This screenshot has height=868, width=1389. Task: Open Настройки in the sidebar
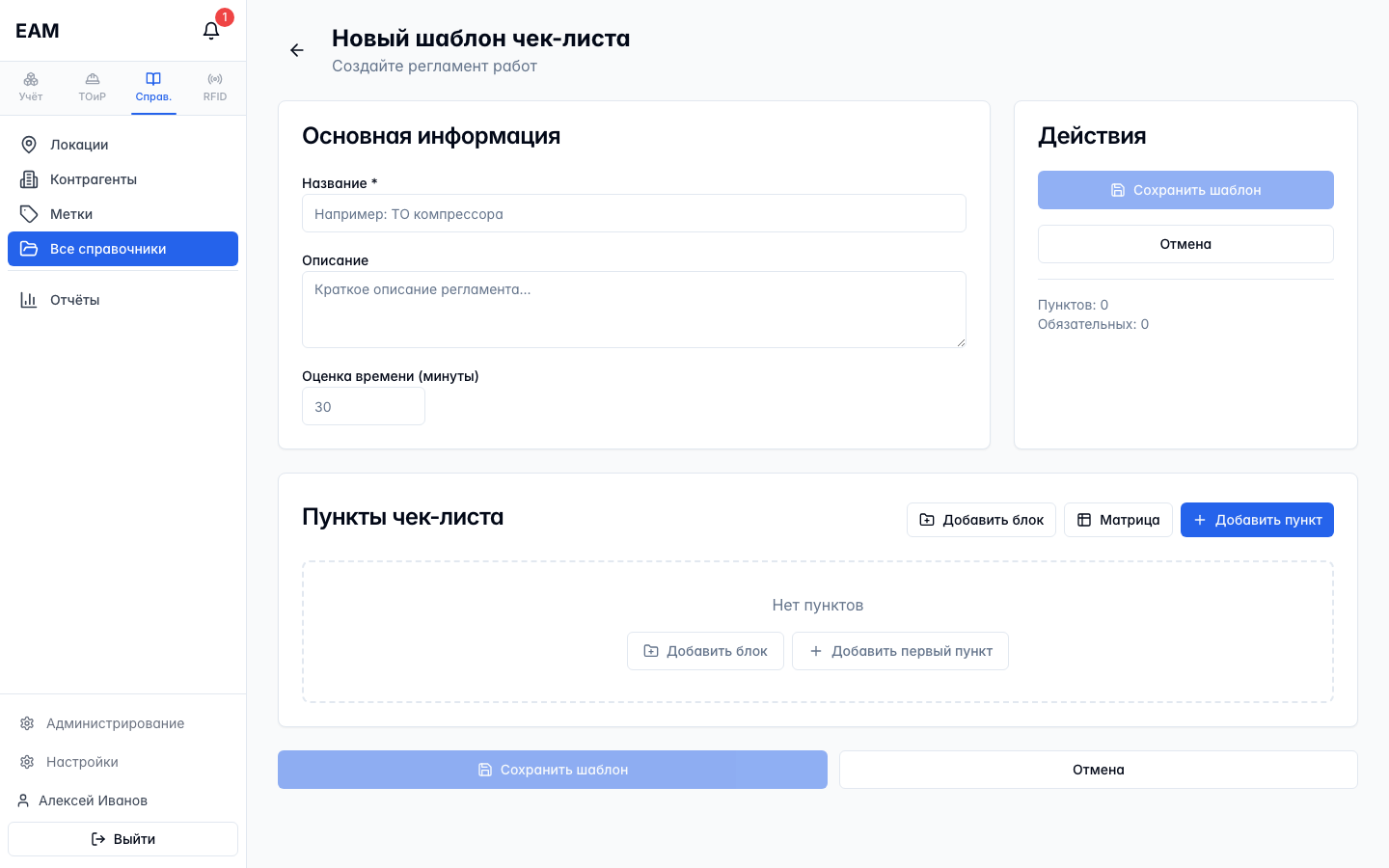click(x=123, y=762)
